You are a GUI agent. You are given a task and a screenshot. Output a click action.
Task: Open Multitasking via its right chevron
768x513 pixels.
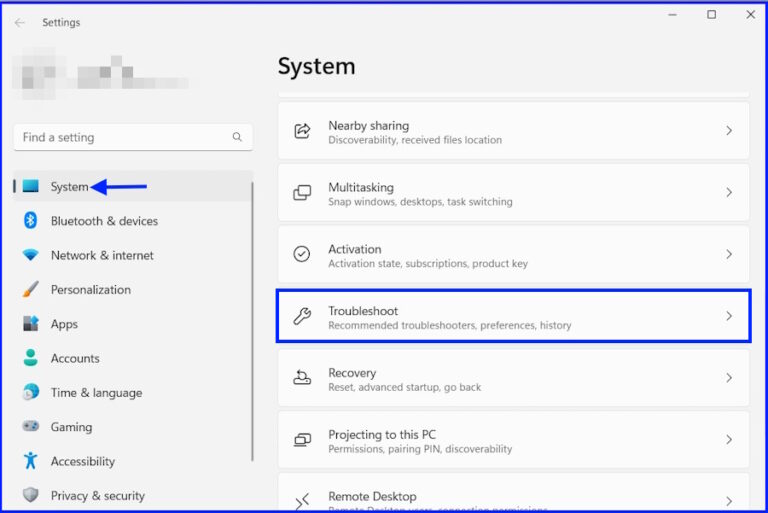(x=729, y=193)
